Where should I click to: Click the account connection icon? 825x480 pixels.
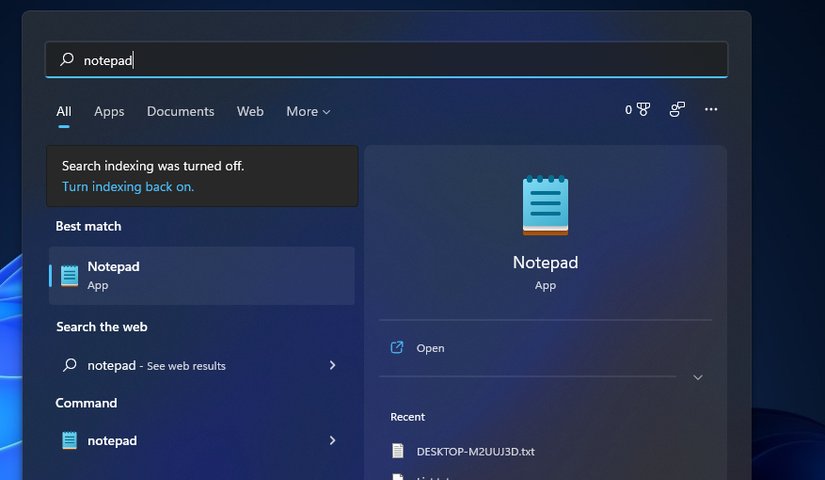(x=677, y=110)
